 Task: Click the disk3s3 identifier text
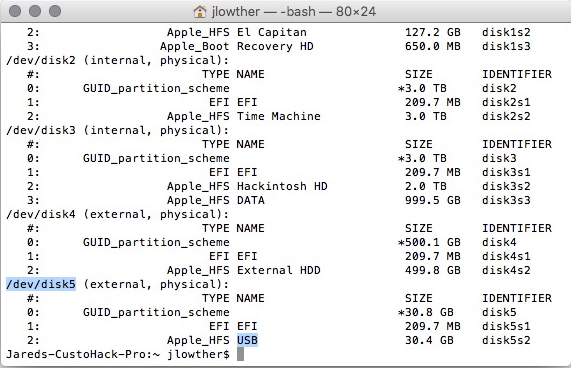(506, 200)
